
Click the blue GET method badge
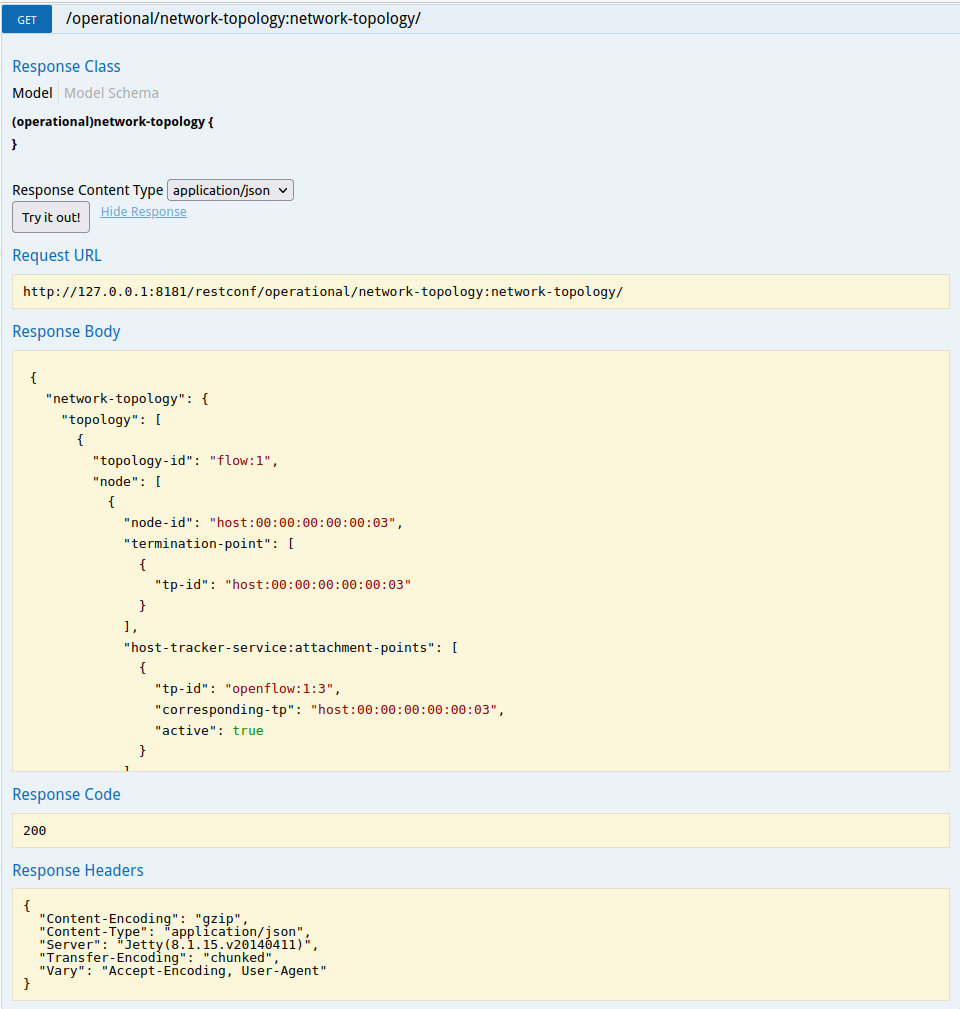point(27,19)
